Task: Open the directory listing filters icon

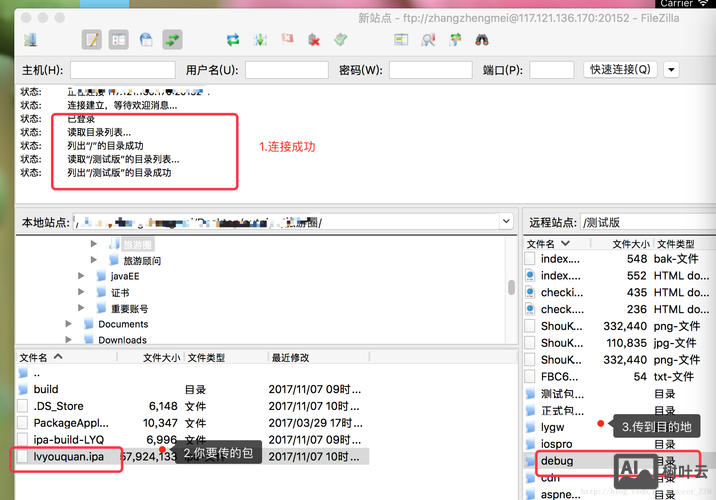Action: click(x=401, y=40)
